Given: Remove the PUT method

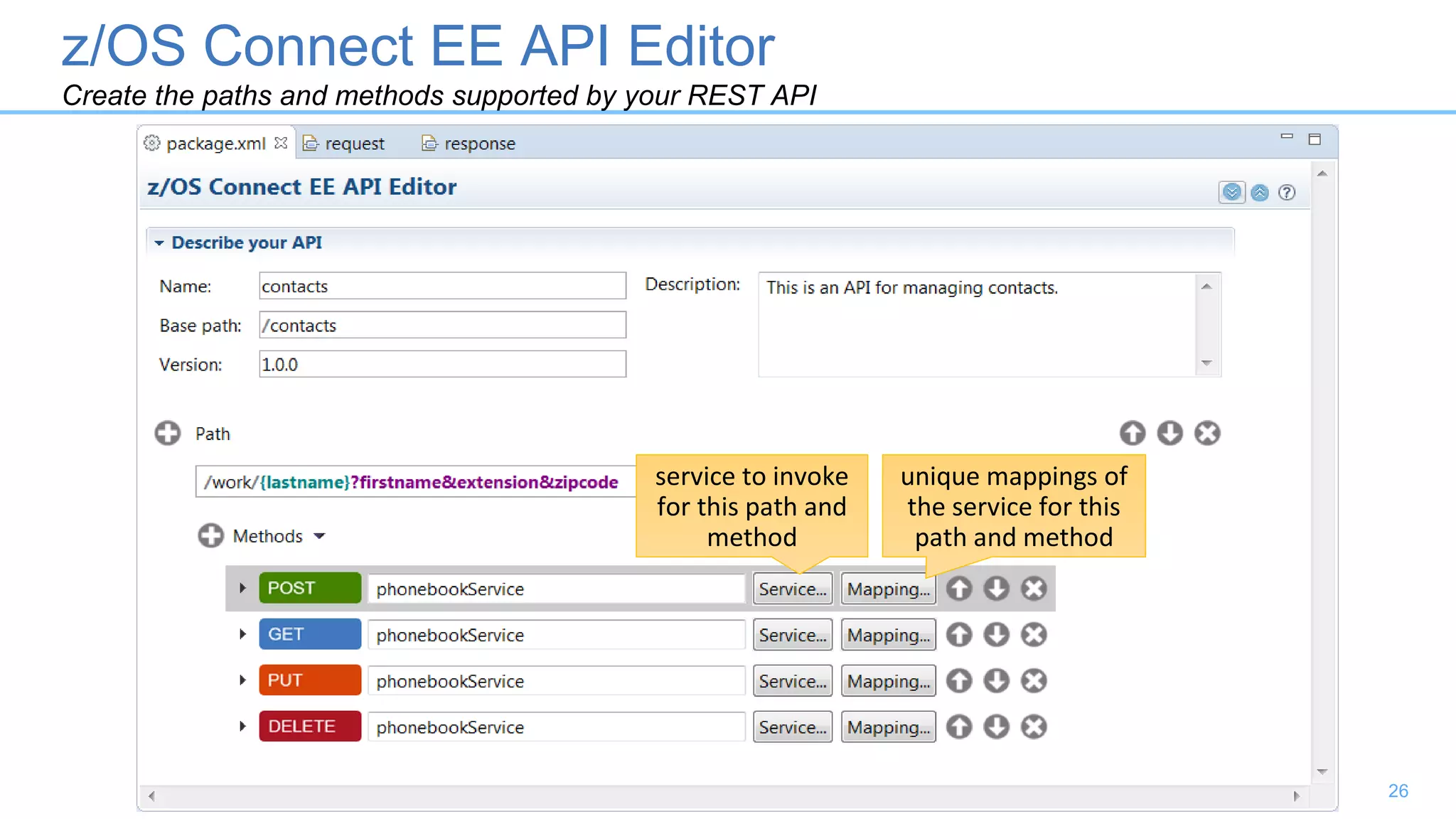Looking at the screenshot, I should (x=1034, y=680).
